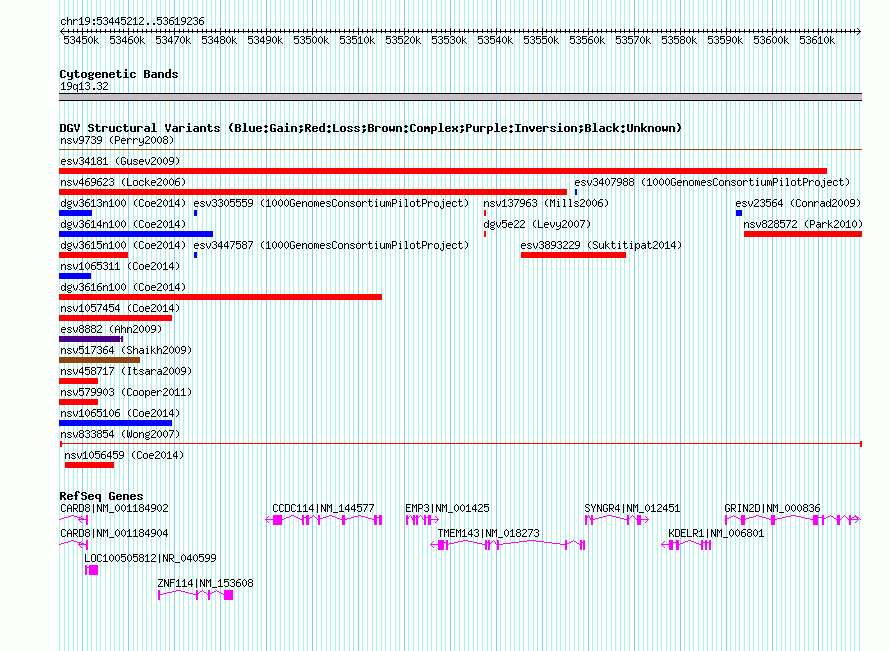This screenshot has height=651, width=890.
Task: Select the nsv1065106 blue gain bar
Action: pos(115,423)
